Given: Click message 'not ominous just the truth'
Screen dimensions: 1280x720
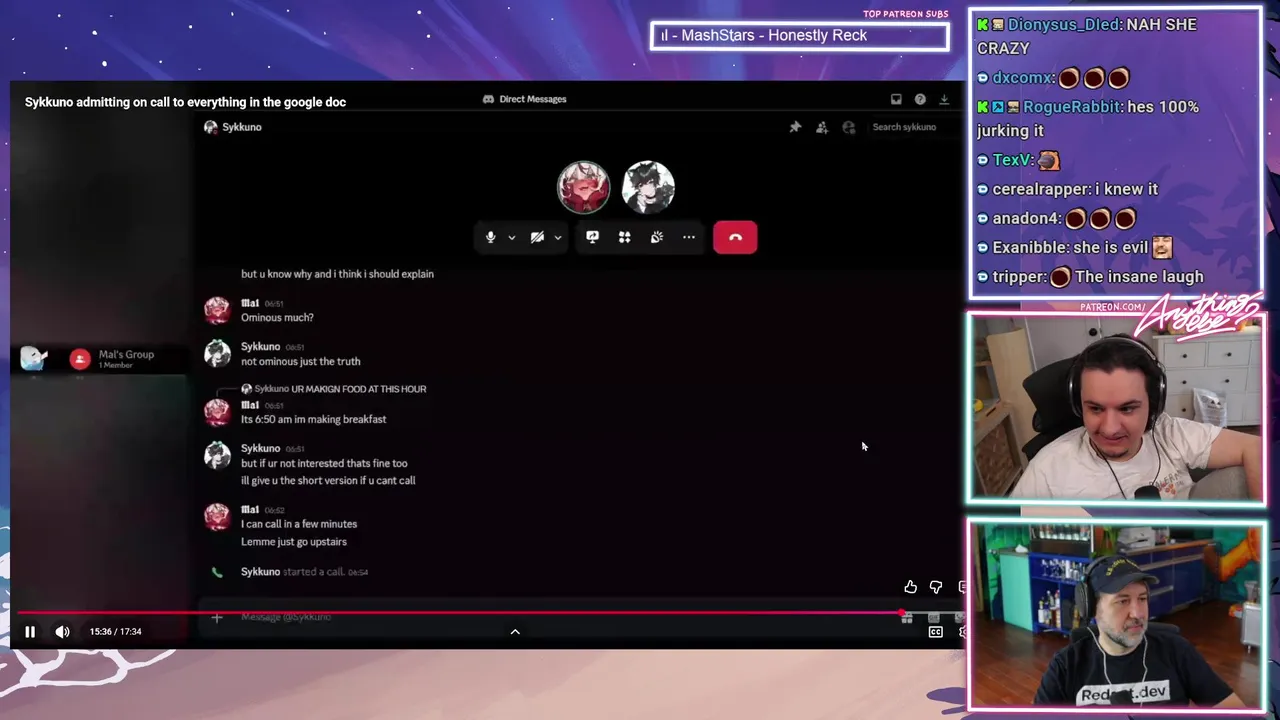Looking at the screenshot, I should tap(300, 361).
